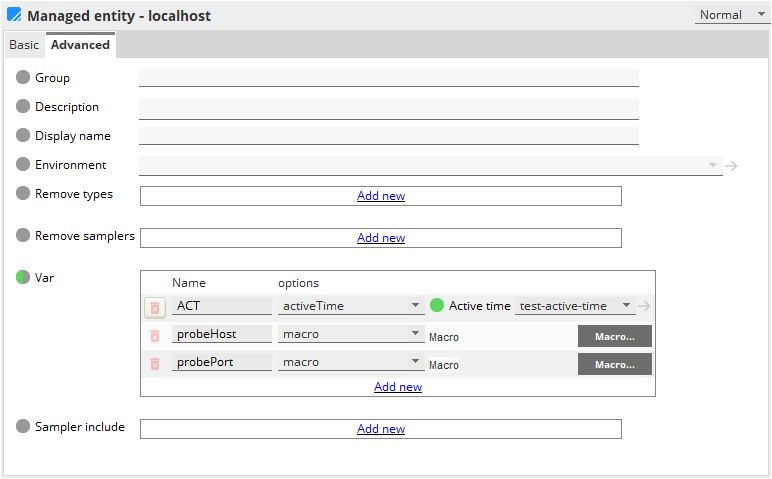Click the Display name input field
Screen dimensions: 772x479
(x=388, y=136)
